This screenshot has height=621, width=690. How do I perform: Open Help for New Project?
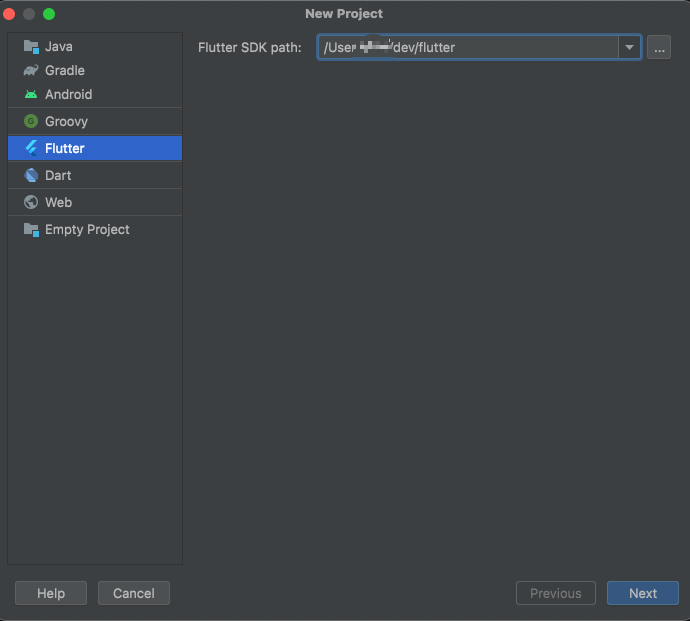tap(51, 593)
